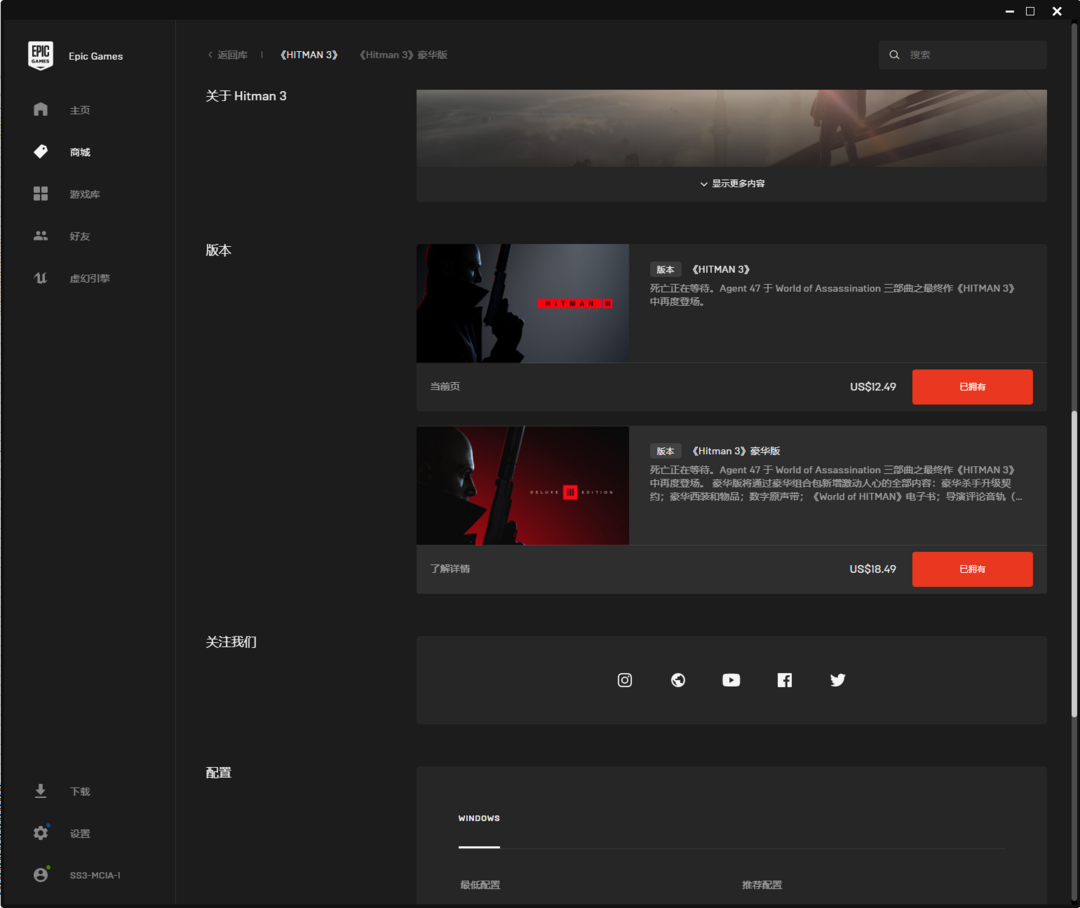This screenshot has height=908, width=1080.
Task: Open the YouTube social icon
Action: (x=731, y=680)
